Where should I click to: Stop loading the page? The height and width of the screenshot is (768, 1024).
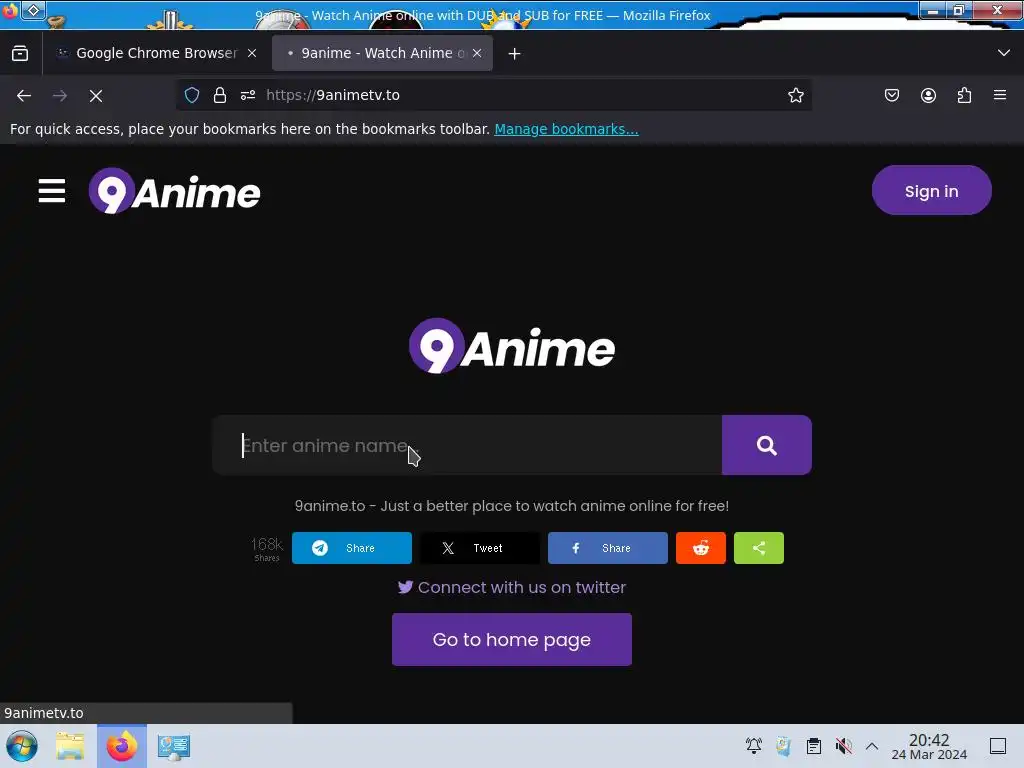pos(96,95)
